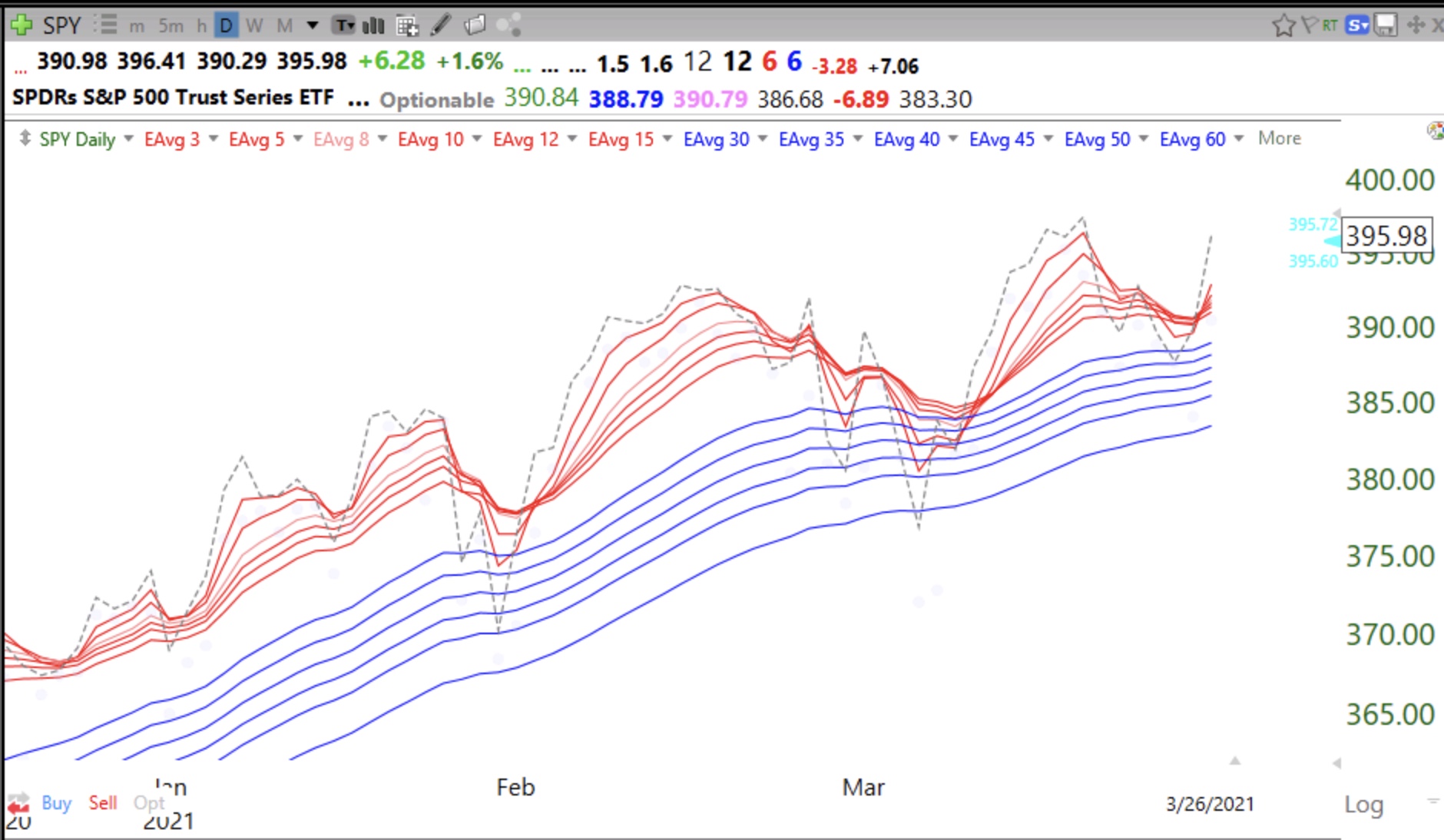Click the pane reorder arrows by SPY Daily
This screenshot has width=1444, height=840.
(25, 138)
